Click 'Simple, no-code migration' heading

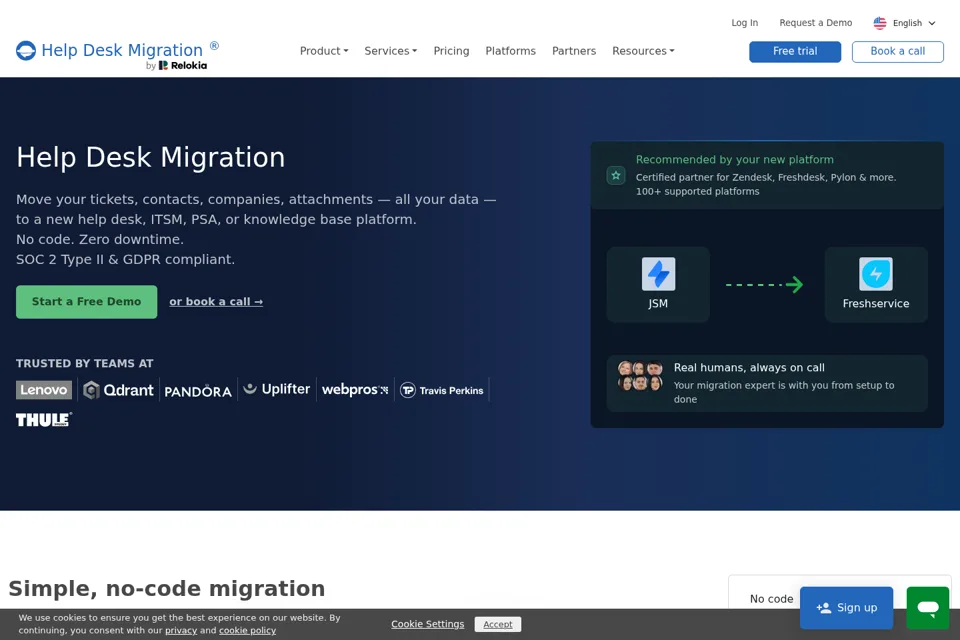pos(167,589)
